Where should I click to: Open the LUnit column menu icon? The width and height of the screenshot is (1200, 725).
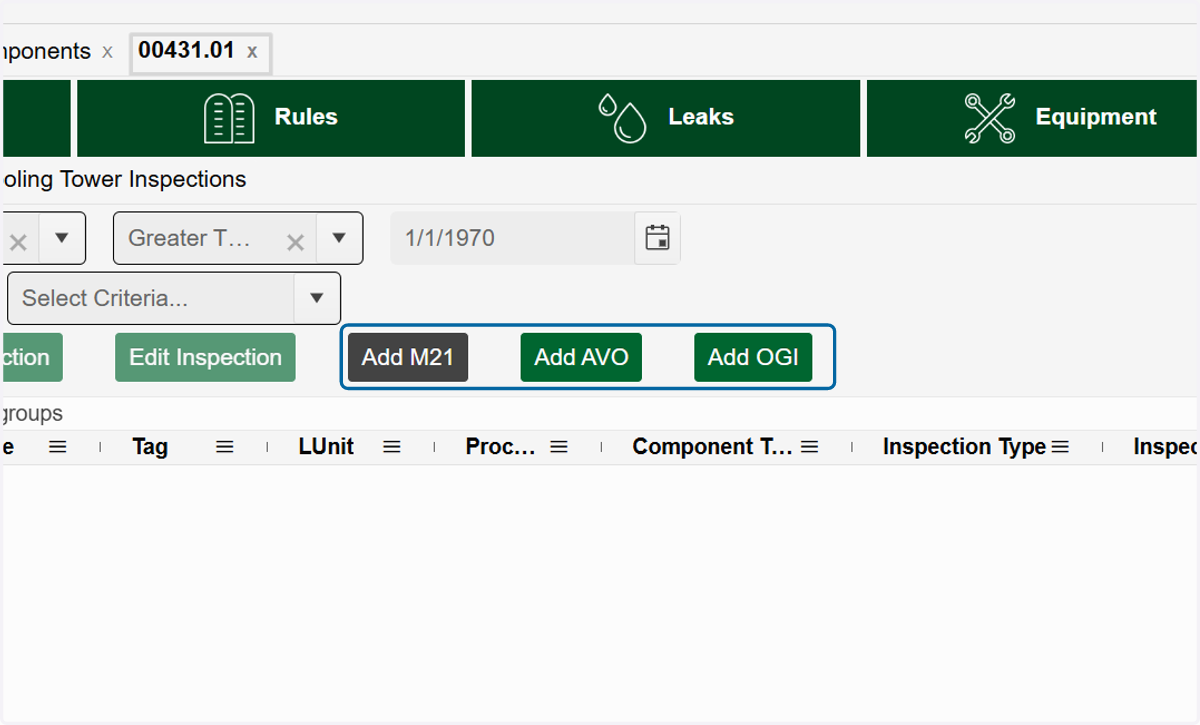click(392, 447)
